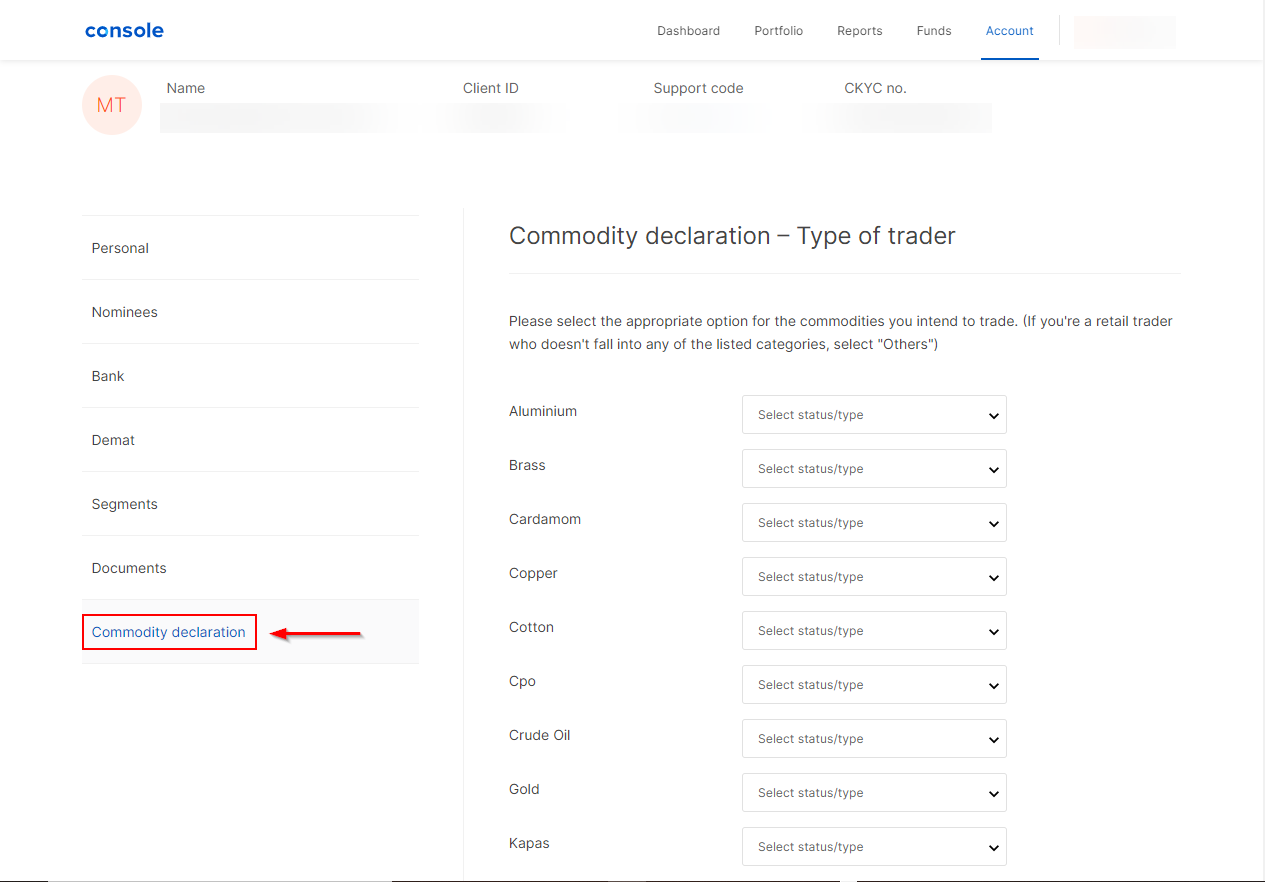
Task: Click the Support code header label
Action: [x=698, y=88]
